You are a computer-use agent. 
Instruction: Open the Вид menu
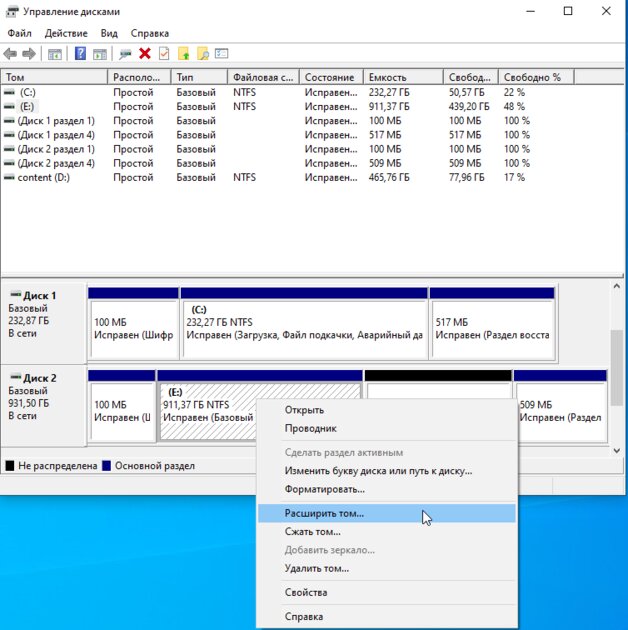click(109, 33)
